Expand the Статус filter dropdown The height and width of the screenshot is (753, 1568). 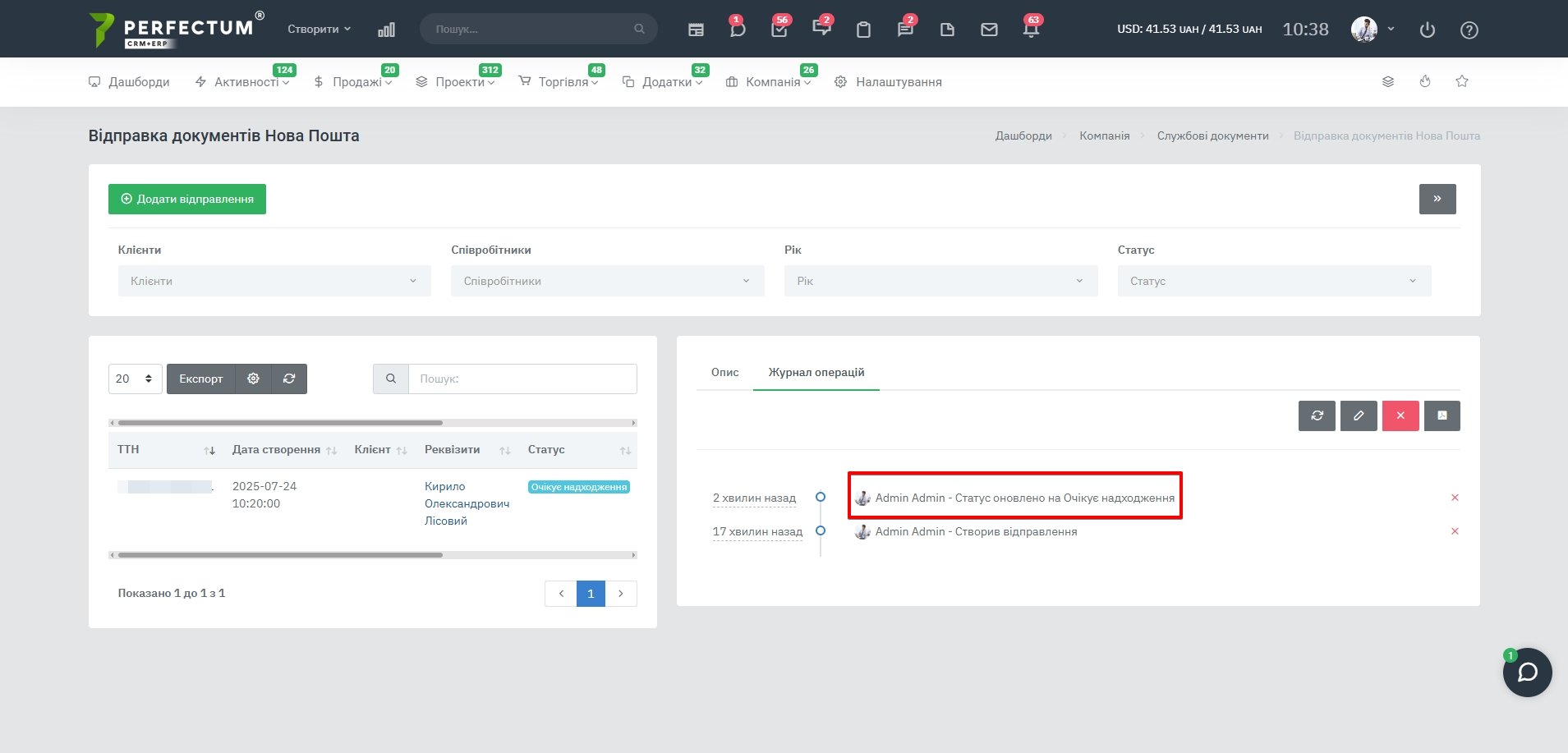pyautogui.click(x=1275, y=281)
